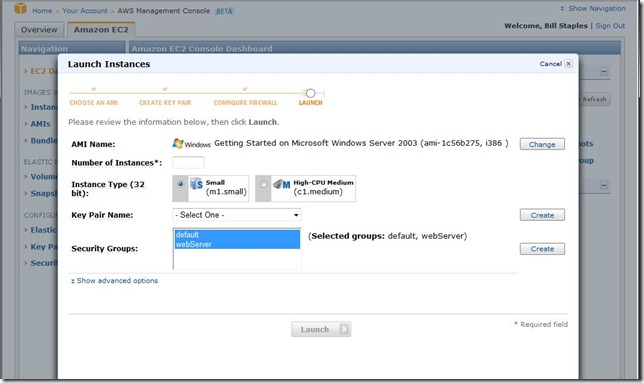
Task: Switch to the Amazon EC2 tab
Action: (x=101, y=30)
